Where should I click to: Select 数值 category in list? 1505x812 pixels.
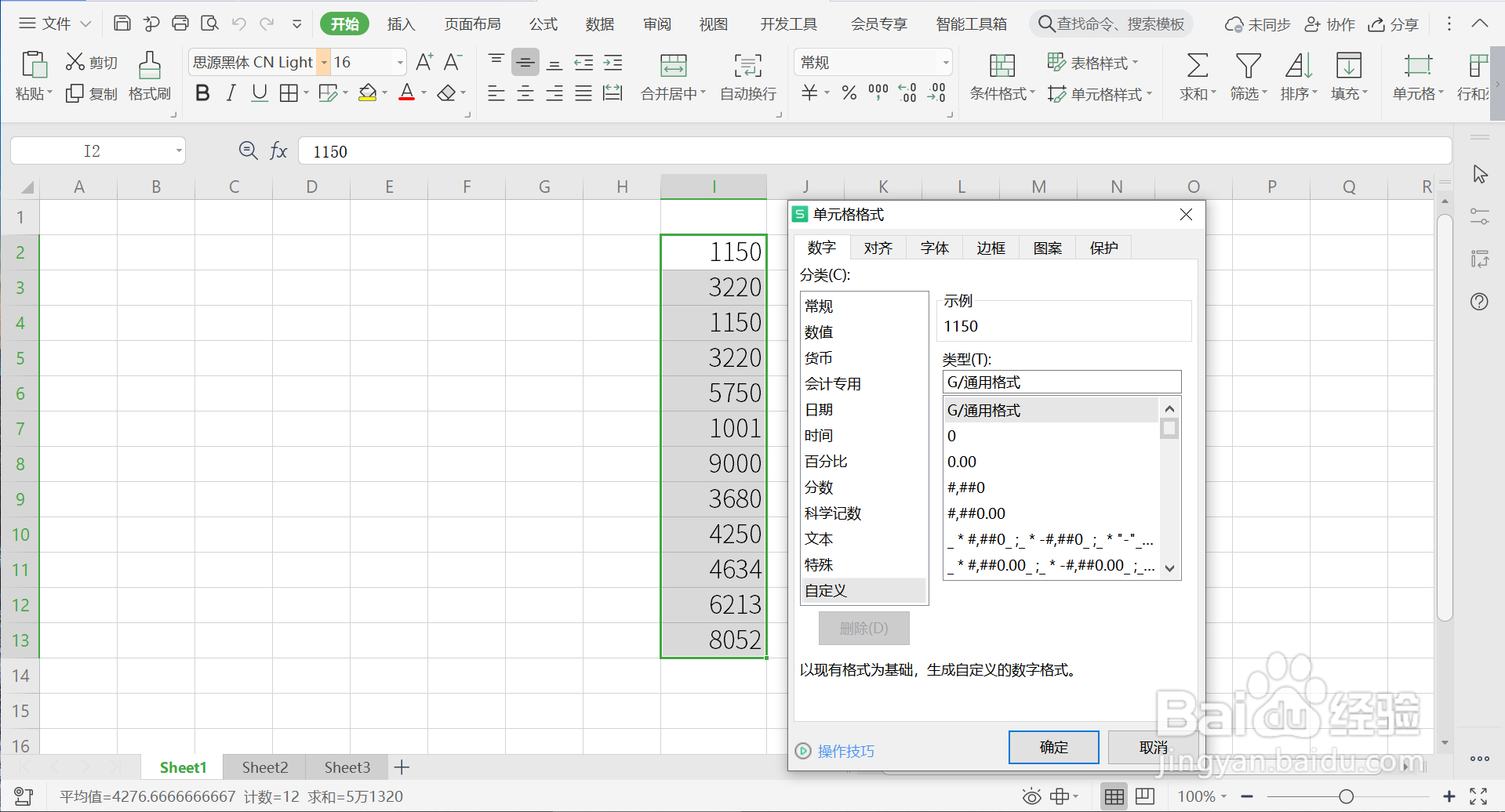pos(863,332)
